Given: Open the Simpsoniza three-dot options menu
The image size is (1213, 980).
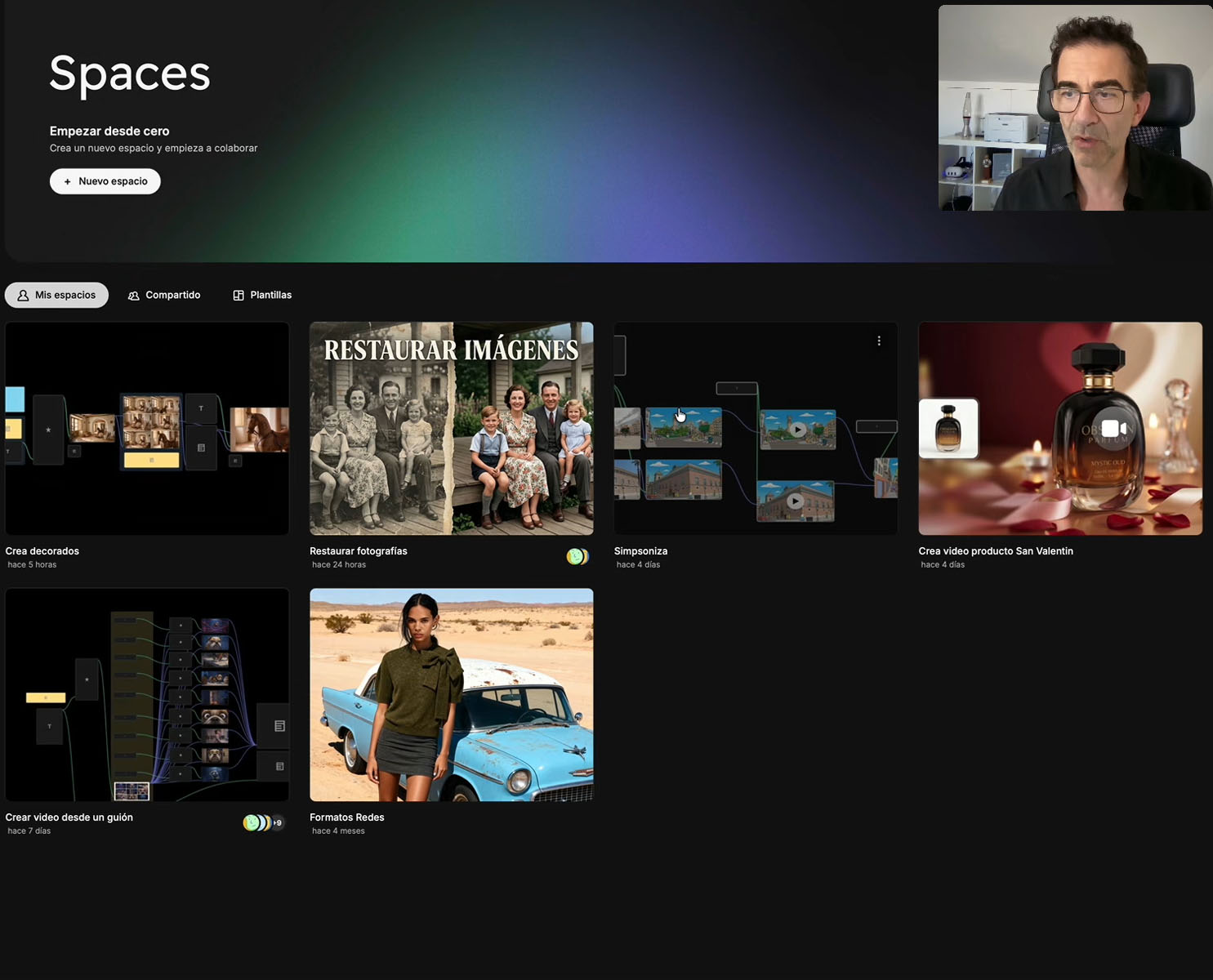Looking at the screenshot, I should (879, 341).
